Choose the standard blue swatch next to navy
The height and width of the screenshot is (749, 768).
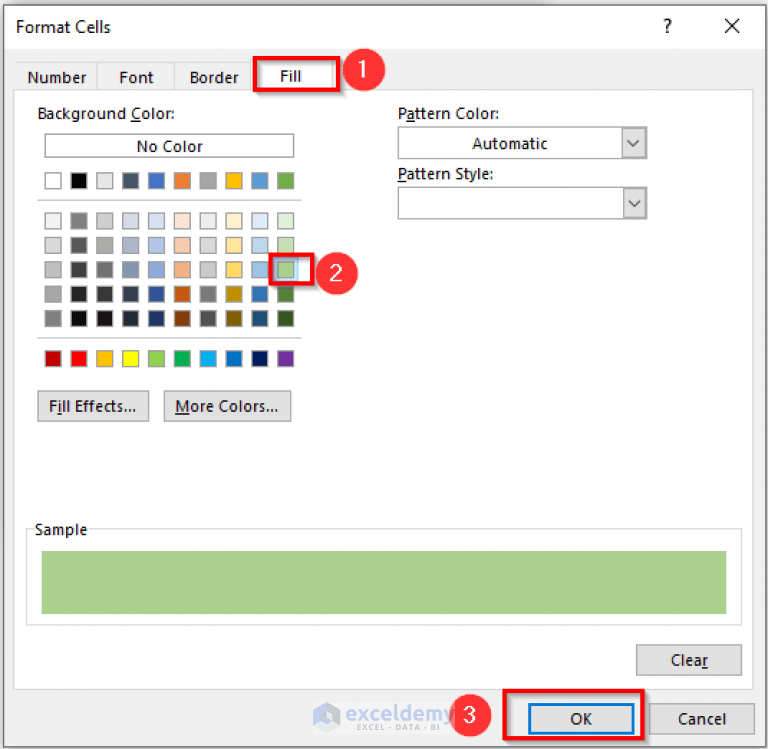coord(234,359)
